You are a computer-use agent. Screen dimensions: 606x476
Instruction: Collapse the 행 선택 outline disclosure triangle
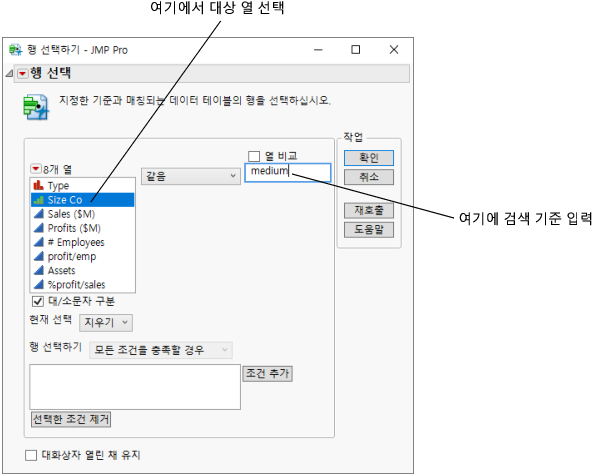[9, 73]
